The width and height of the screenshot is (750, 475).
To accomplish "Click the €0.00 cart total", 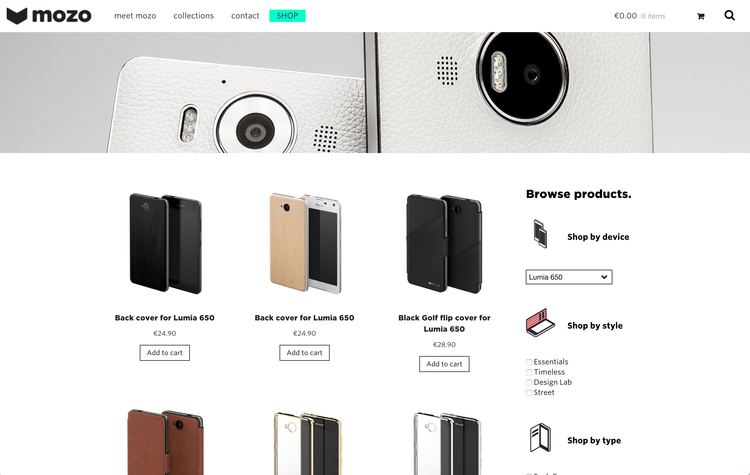I will 626,16.
